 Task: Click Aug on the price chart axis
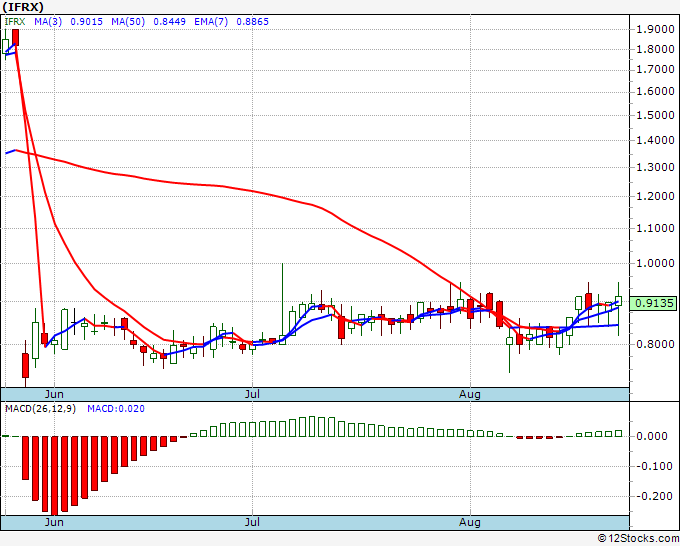470,394
